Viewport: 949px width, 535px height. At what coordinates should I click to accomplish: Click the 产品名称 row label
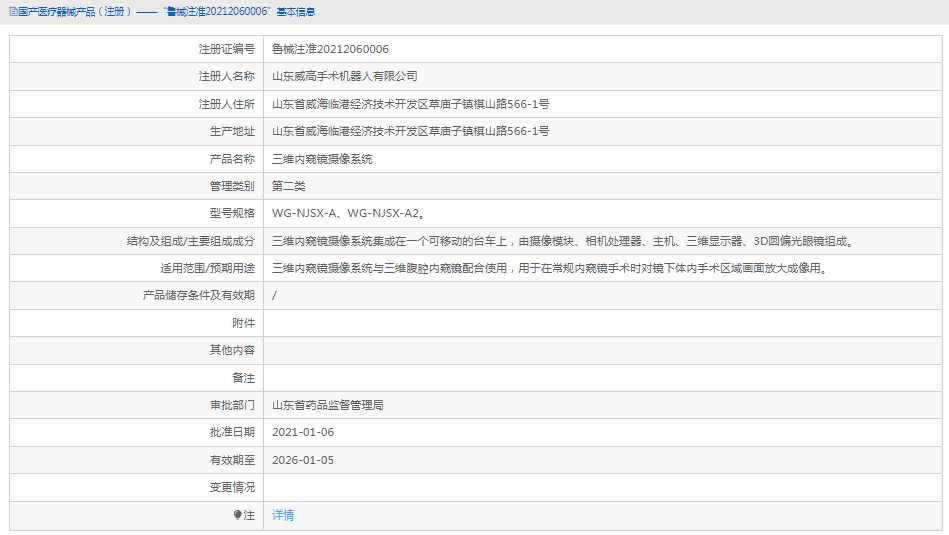(x=232, y=159)
